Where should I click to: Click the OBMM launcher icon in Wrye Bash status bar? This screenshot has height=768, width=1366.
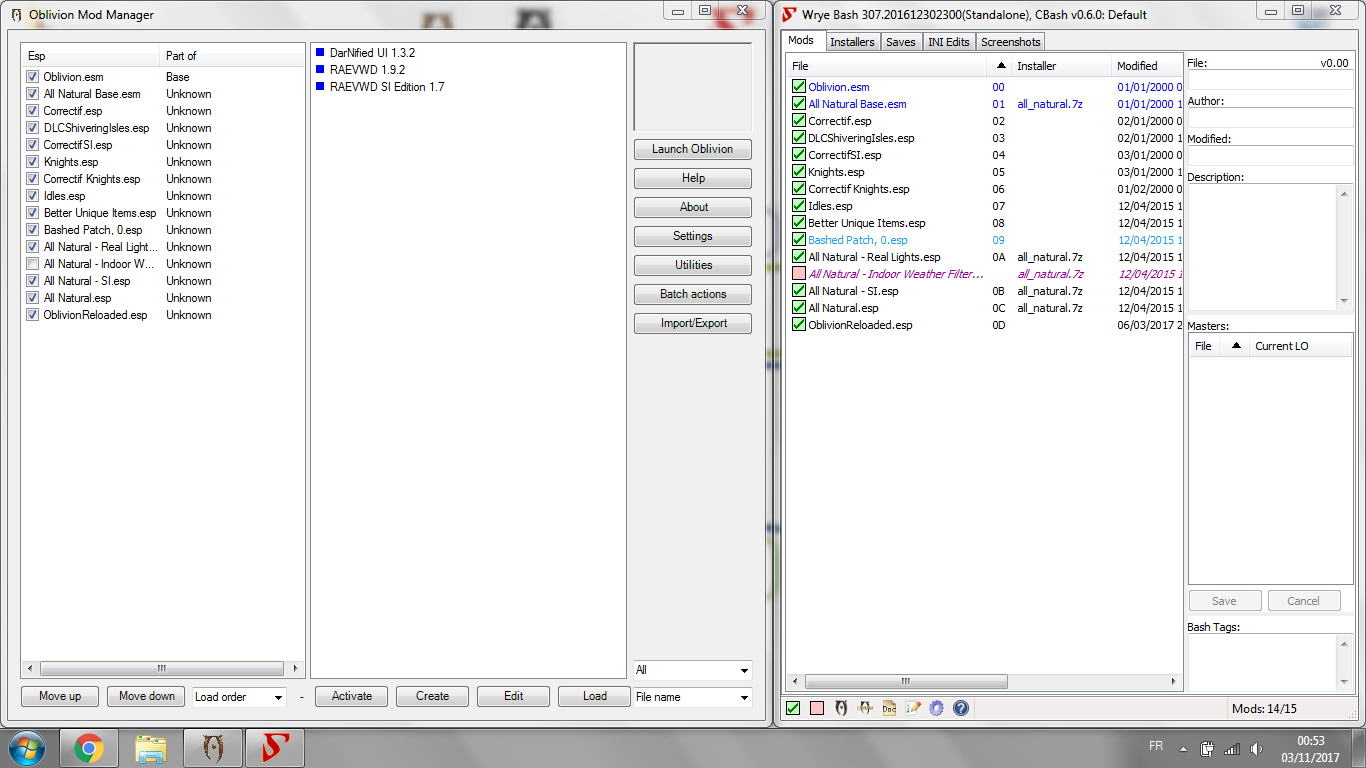(x=865, y=708)
